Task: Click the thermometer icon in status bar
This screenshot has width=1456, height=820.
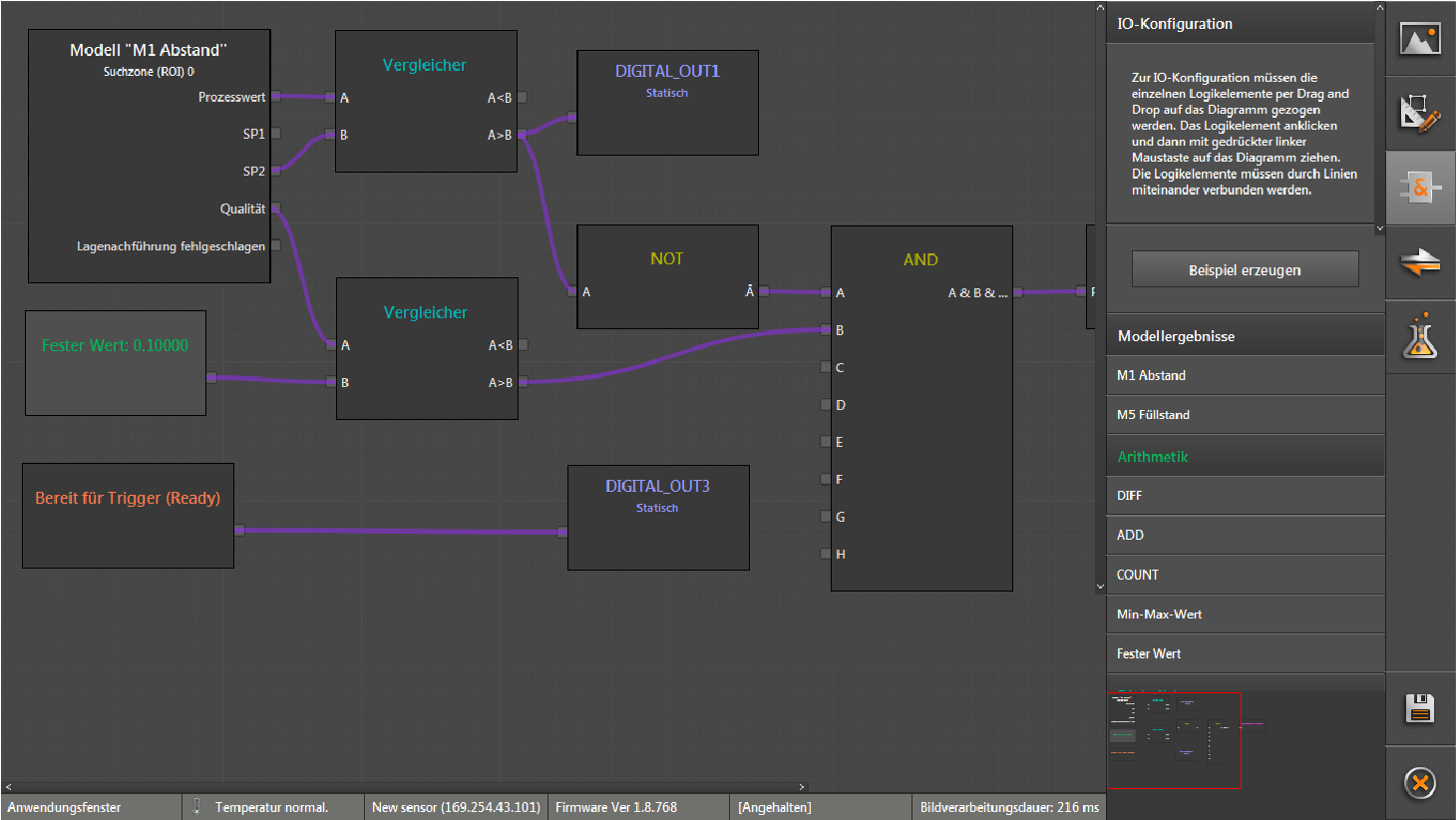Action: pyautogui.click(x=196, y=806)
